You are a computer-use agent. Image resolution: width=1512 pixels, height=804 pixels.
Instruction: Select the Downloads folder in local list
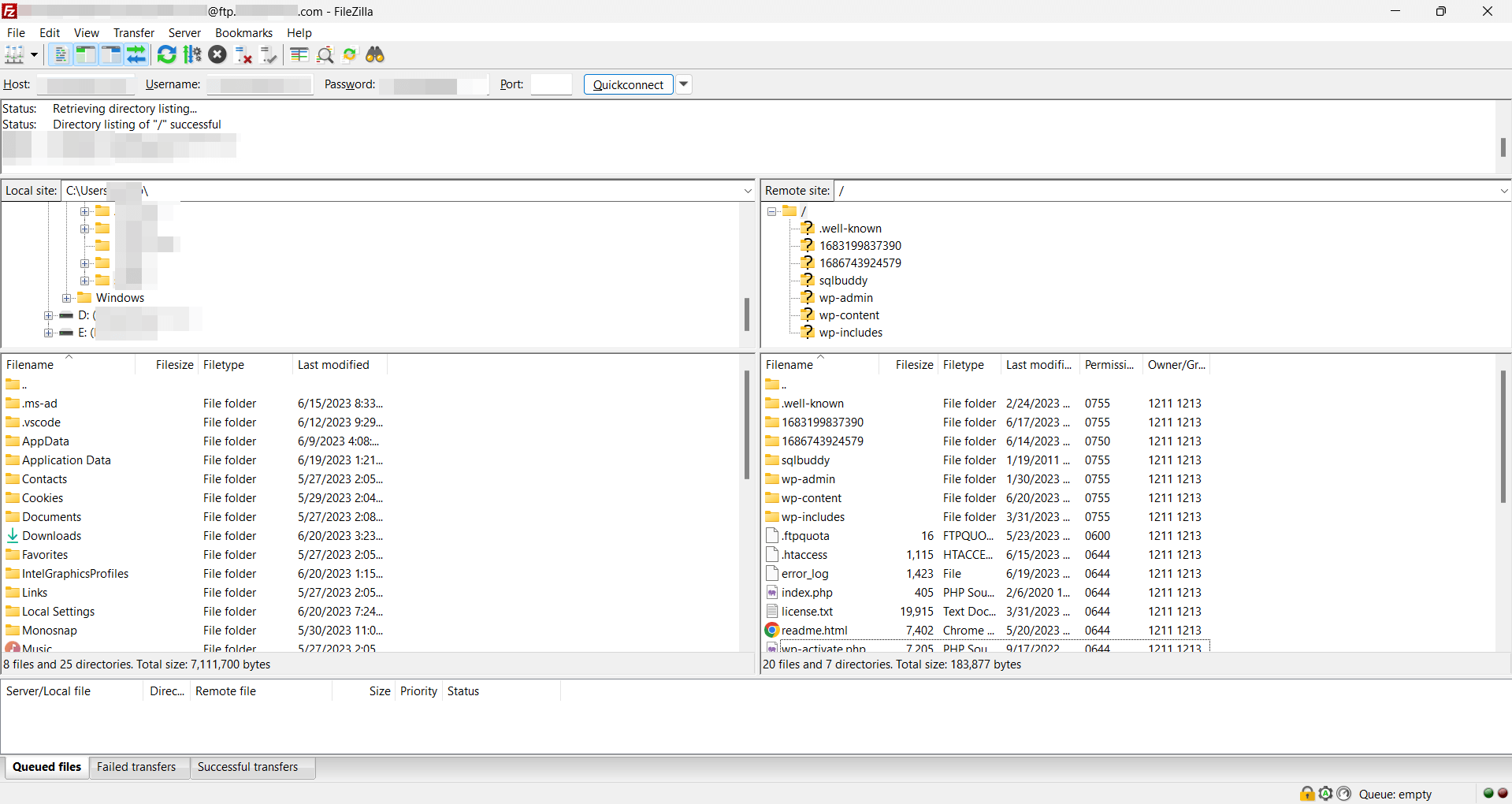(52, 536)
